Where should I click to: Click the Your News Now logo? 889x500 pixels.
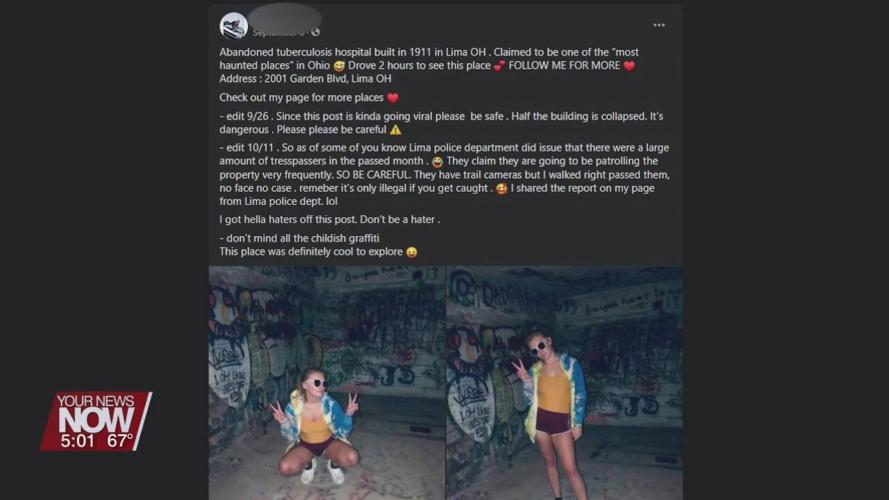pyautogui.click(x=94, y=412)
